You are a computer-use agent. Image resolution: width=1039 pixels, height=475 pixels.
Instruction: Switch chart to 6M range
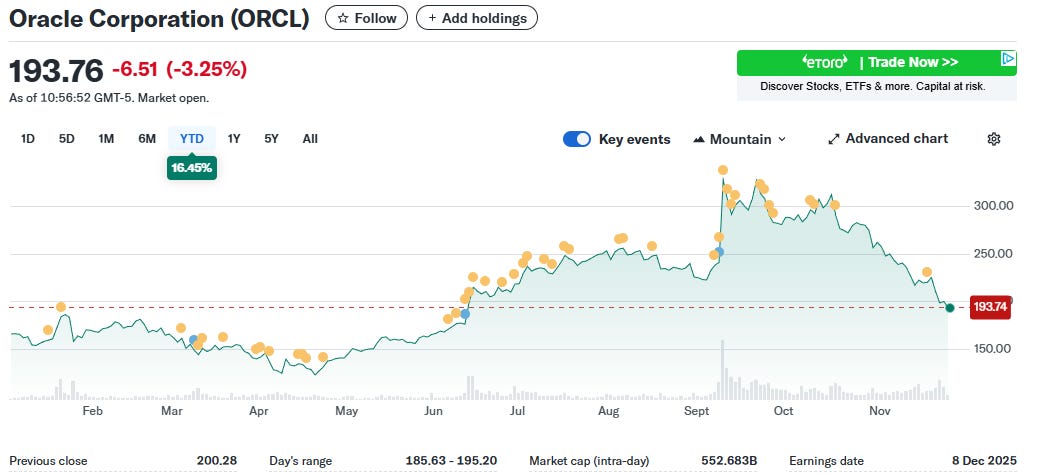(147, 138)
